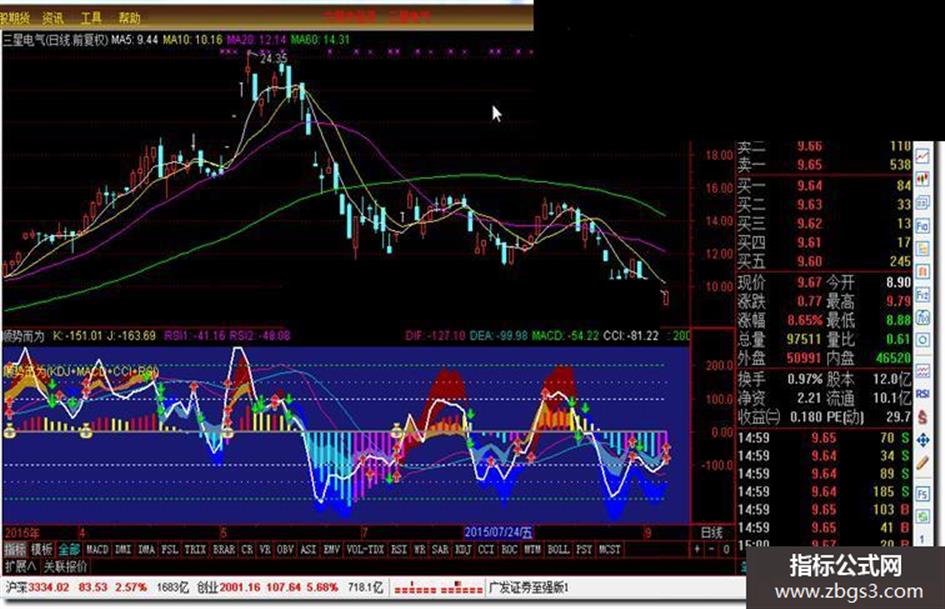The image size is (945, 609).
Task: Select the 模板 tab
Action: pos(42,549)
